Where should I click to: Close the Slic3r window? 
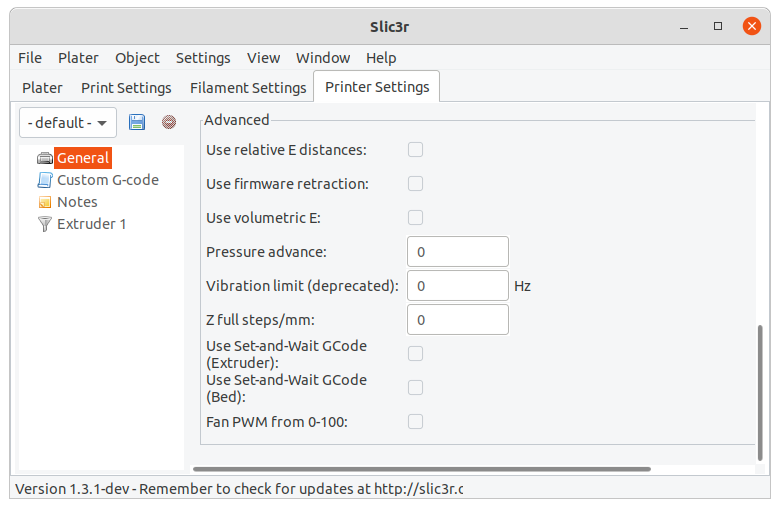(x=752, y=26)
